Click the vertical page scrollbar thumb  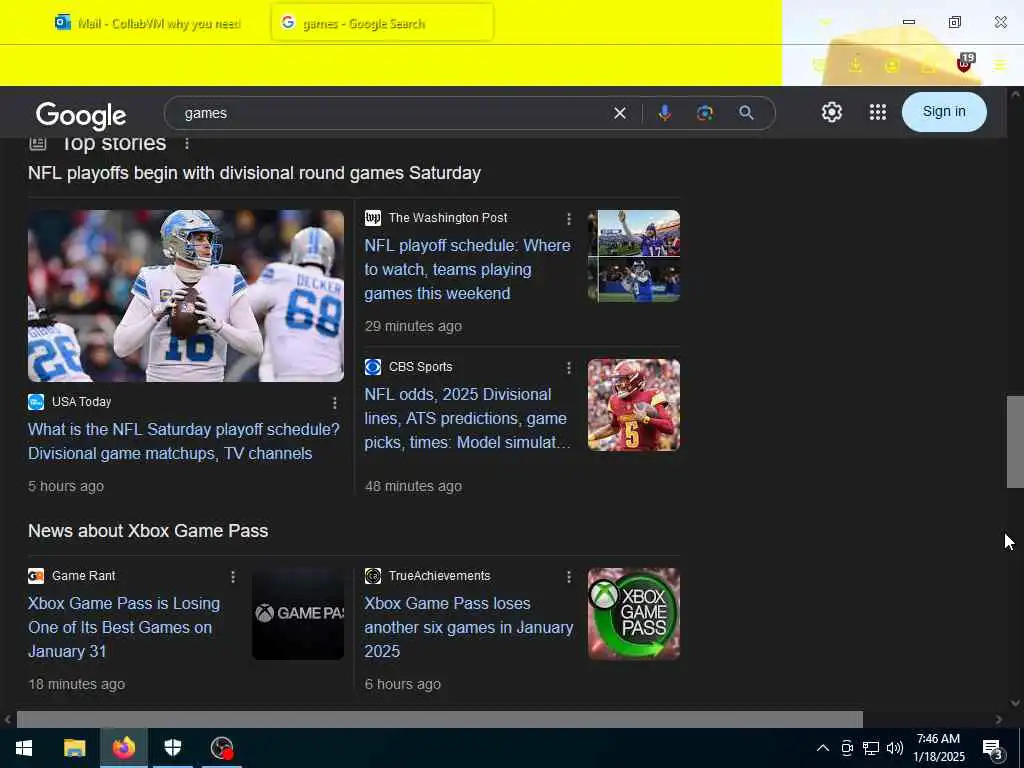(x=1015, y=441)
